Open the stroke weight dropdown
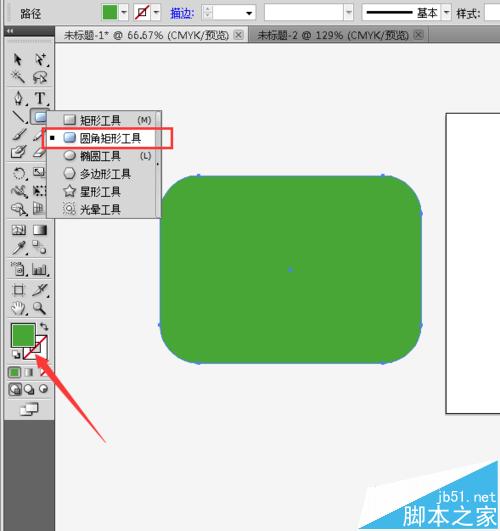Screen dimensions: 500x531 click(x=249, y=14)
